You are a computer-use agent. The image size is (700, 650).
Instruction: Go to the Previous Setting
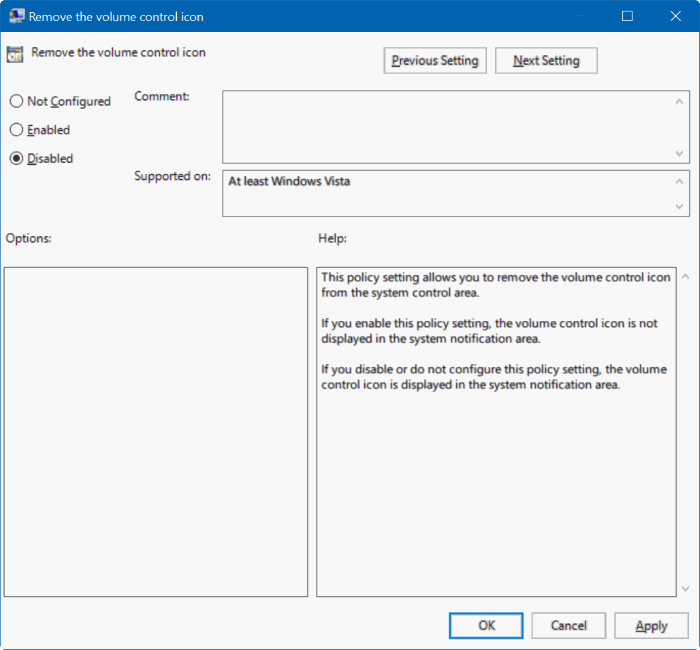[x=435, y=61]
